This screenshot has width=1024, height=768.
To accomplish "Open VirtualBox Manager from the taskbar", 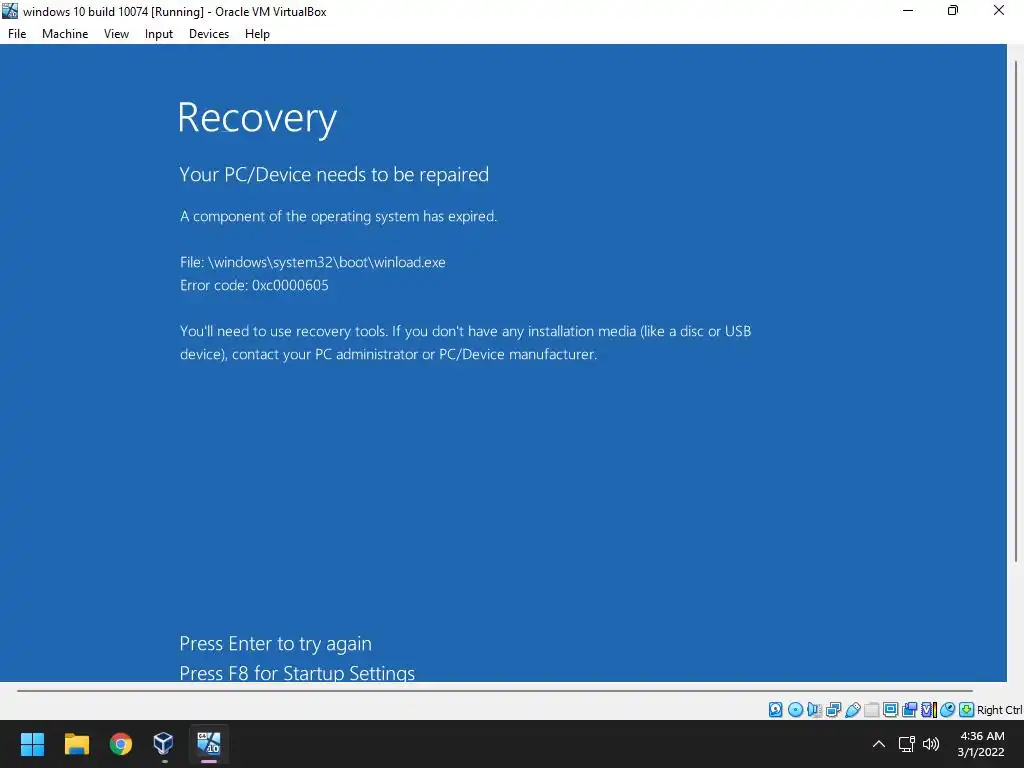I will click(163, 744).
